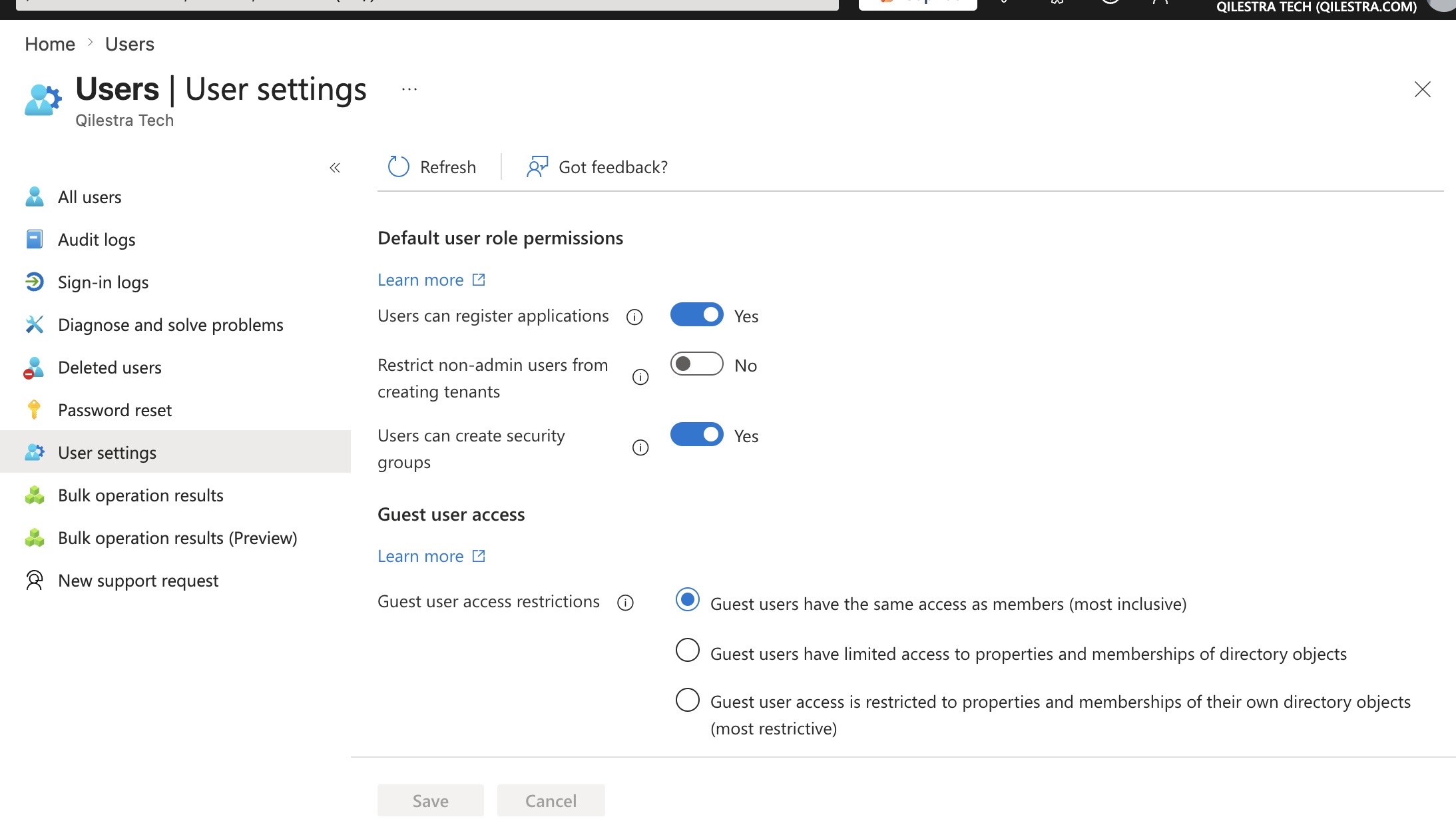Click QILESTRA TECH account label in top bar
Viewport: 1456px width, 819px height.
(x=1316, y=7)
